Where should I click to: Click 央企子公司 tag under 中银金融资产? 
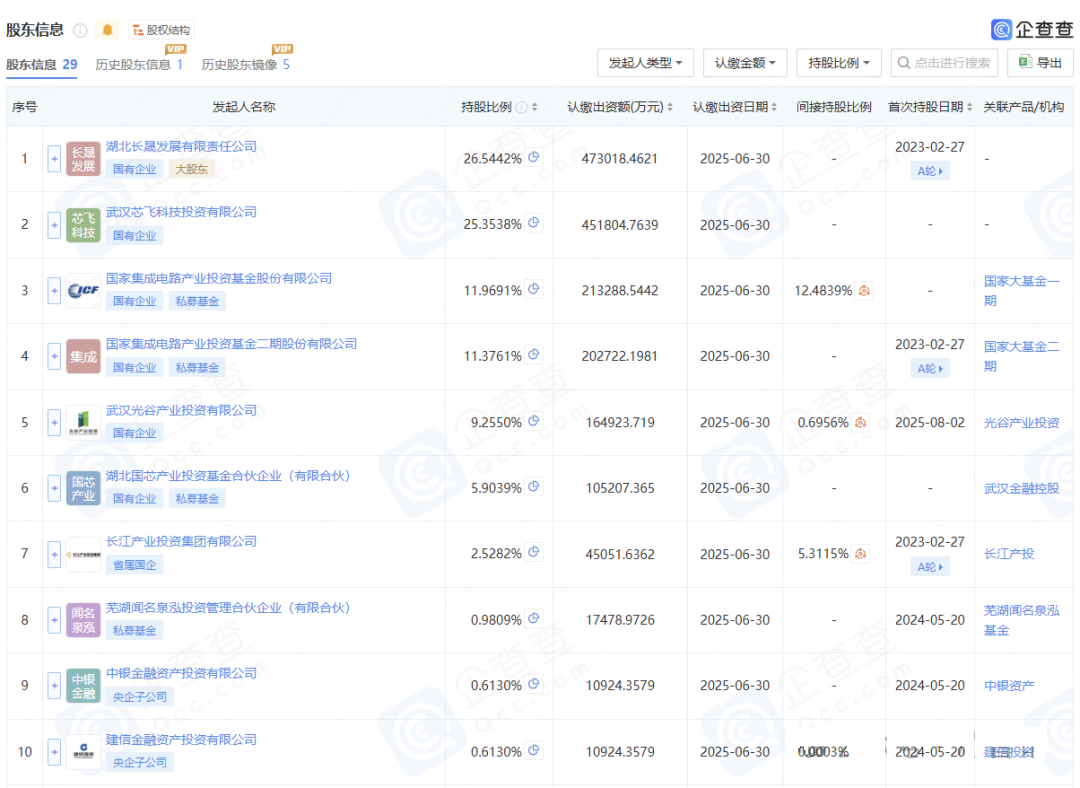click(140, 696)
